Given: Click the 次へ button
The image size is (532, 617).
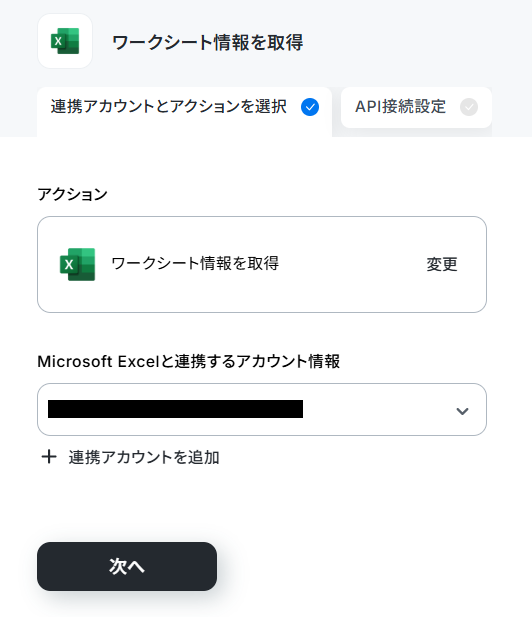Looking at the screenshot, I should coord(127,566).
